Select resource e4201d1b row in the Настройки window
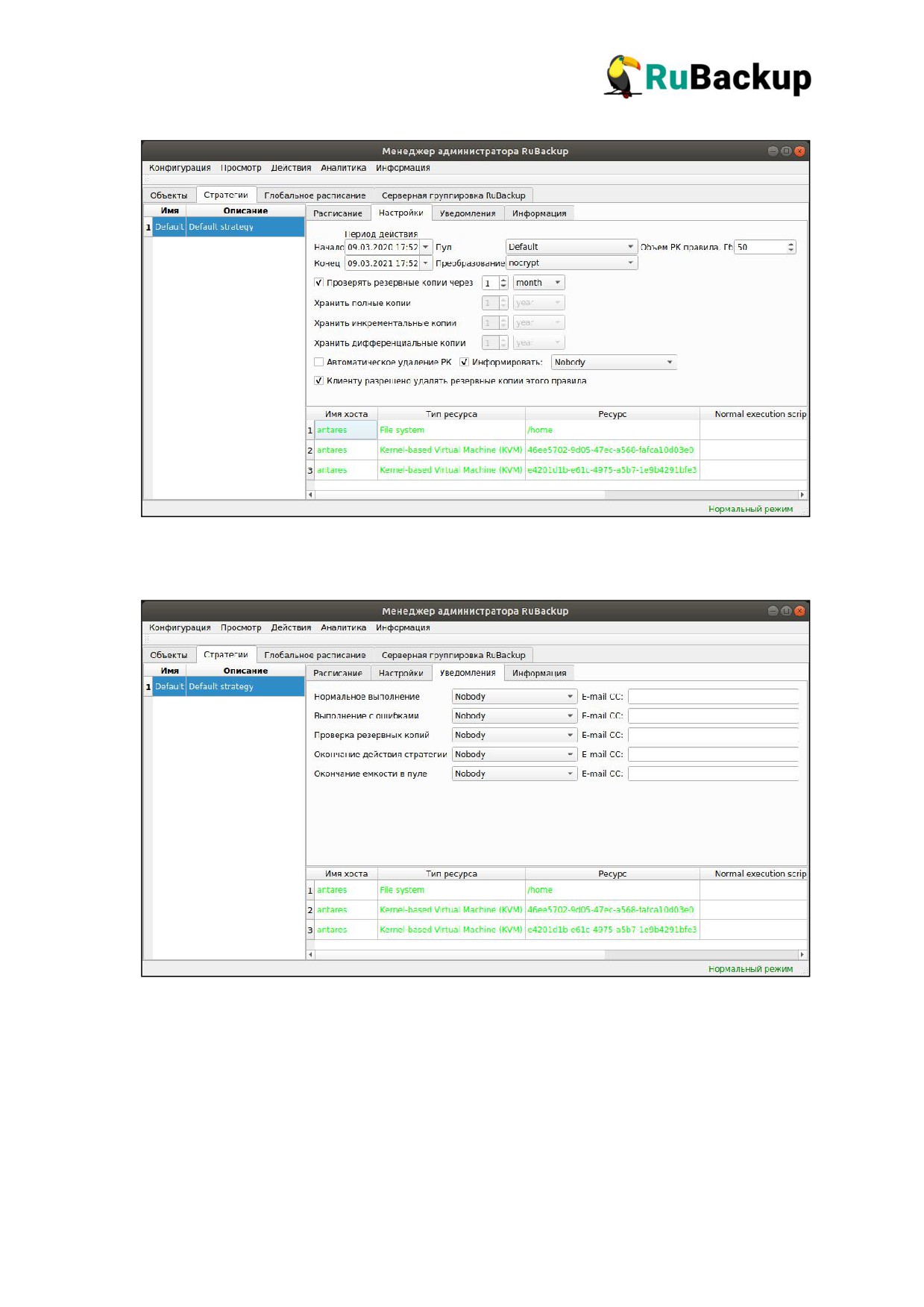 coord(556,471)
